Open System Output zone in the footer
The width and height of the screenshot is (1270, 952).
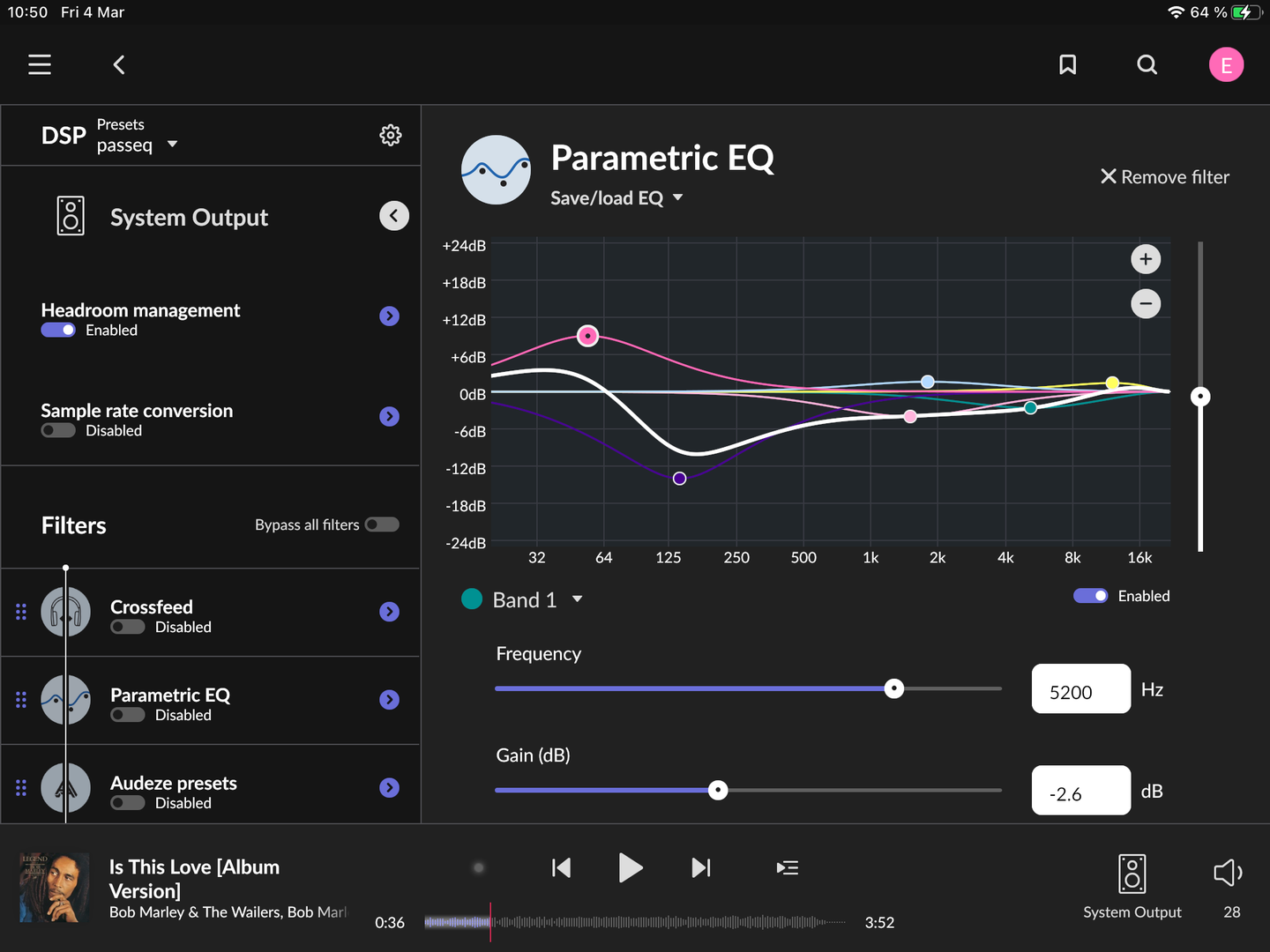click(x=1132, y=887)
